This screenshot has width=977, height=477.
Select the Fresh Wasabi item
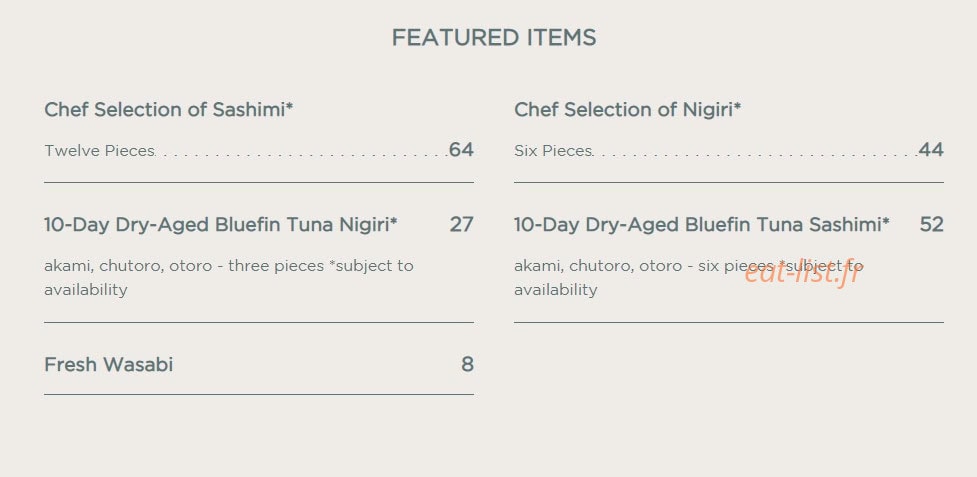108,364
